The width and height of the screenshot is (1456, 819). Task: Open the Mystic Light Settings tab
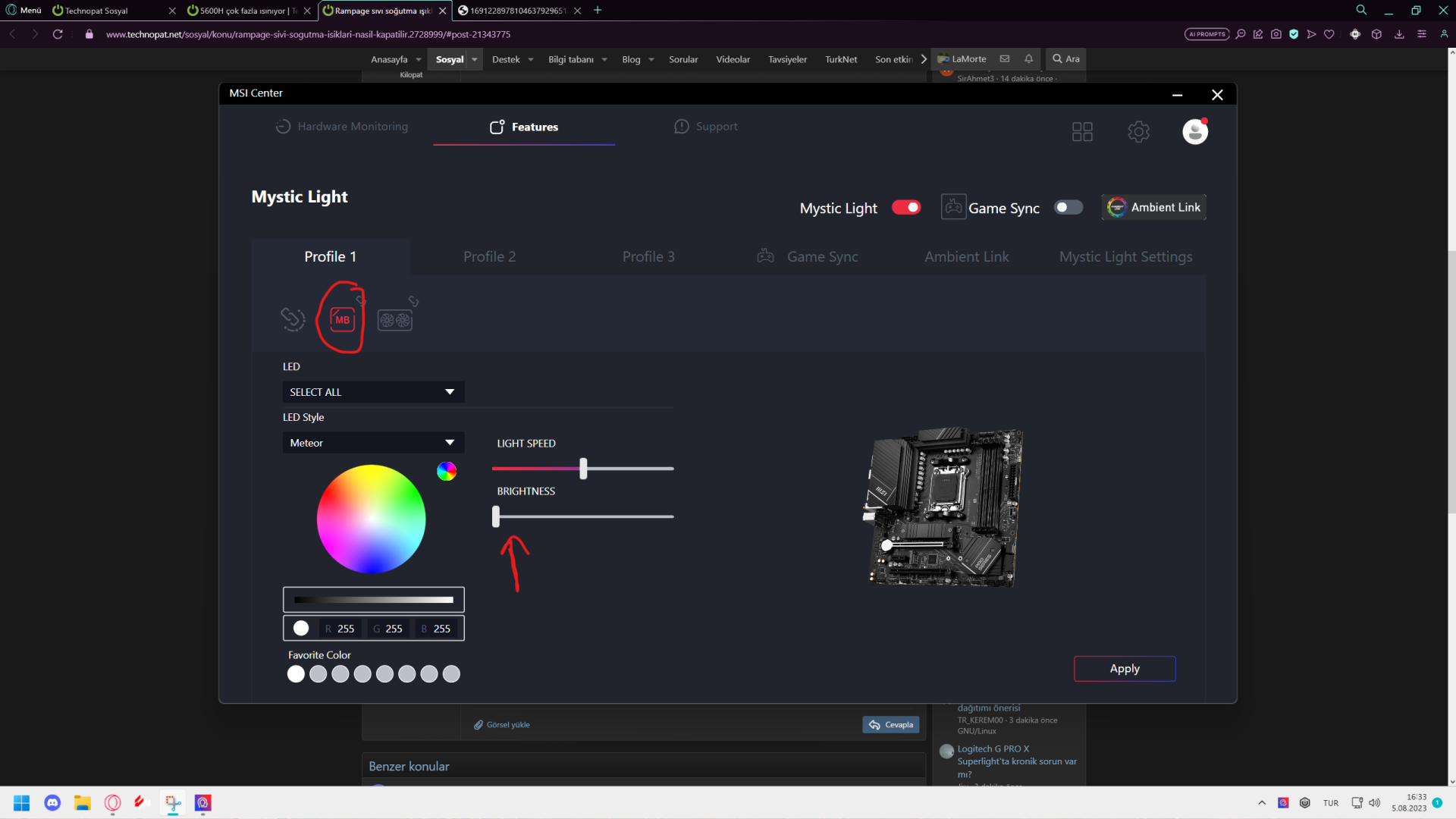1125,257
